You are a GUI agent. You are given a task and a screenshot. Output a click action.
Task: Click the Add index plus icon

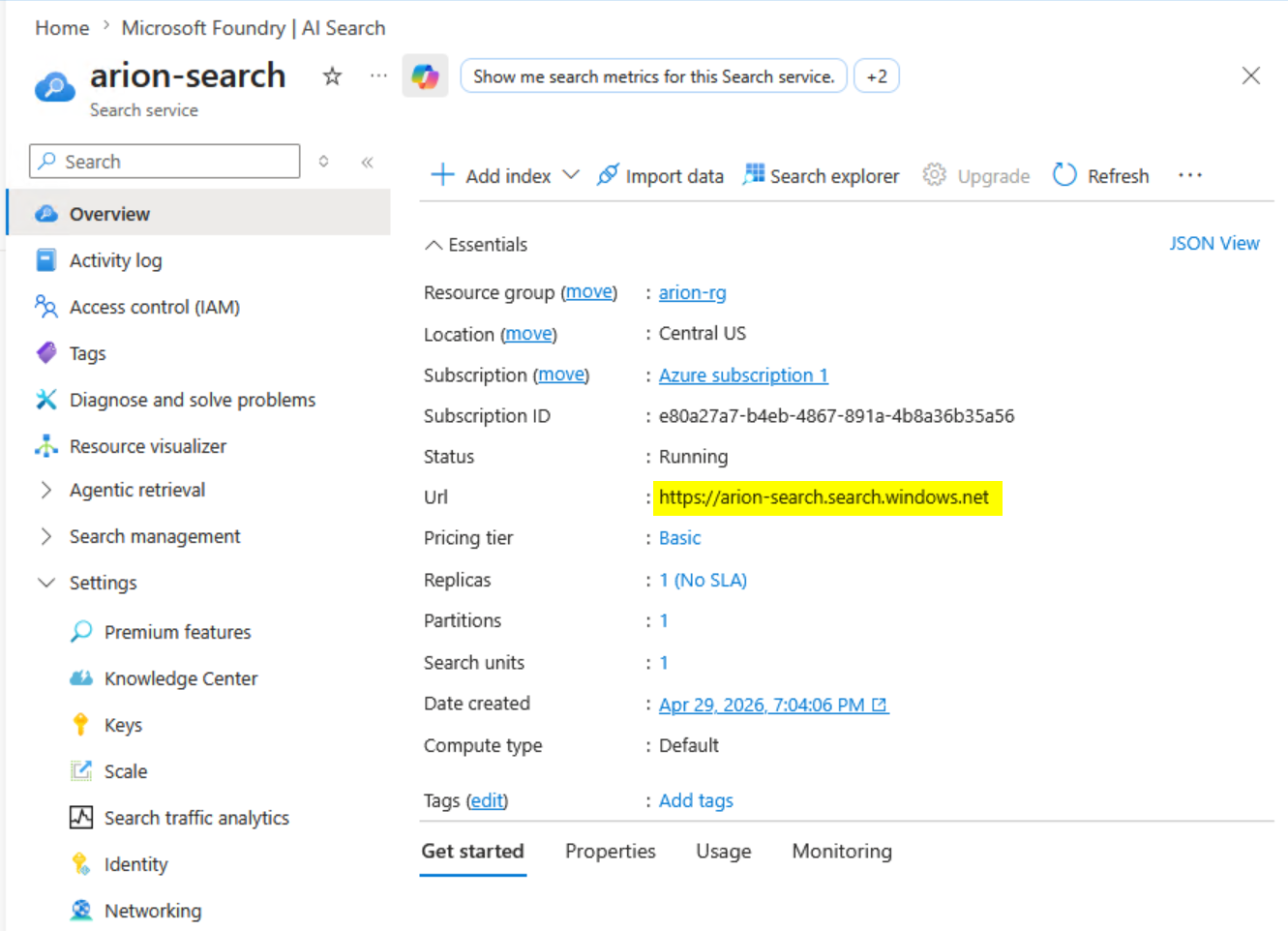[442, 175]
